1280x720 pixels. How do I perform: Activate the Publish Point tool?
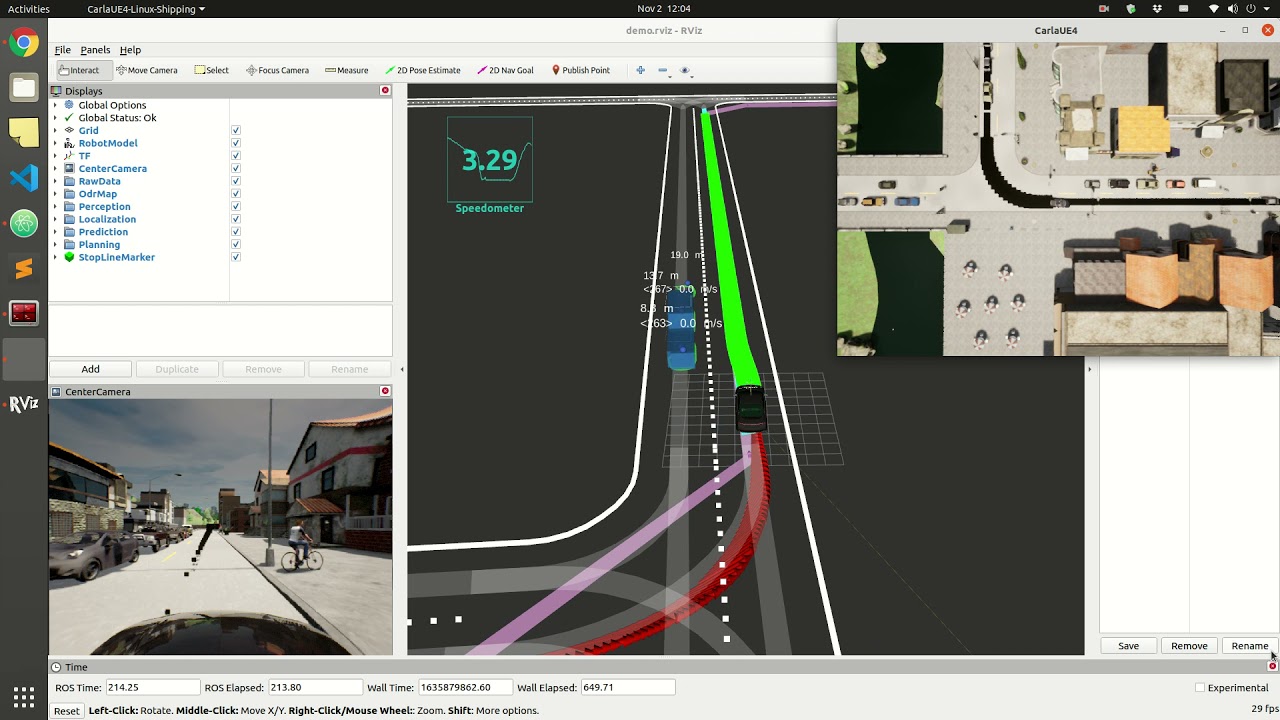point(581,70)
